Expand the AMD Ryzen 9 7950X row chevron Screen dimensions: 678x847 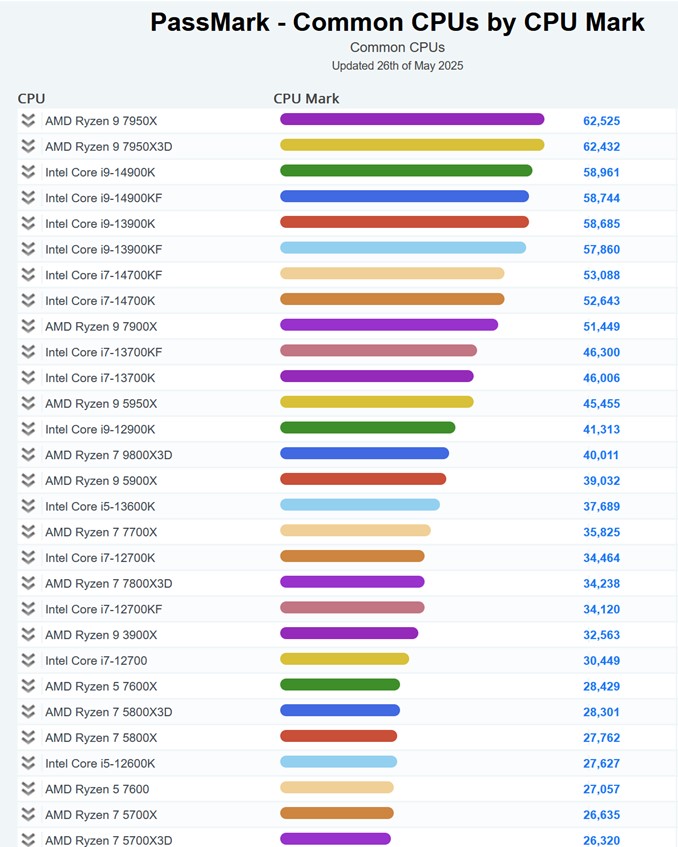[28, 120]
